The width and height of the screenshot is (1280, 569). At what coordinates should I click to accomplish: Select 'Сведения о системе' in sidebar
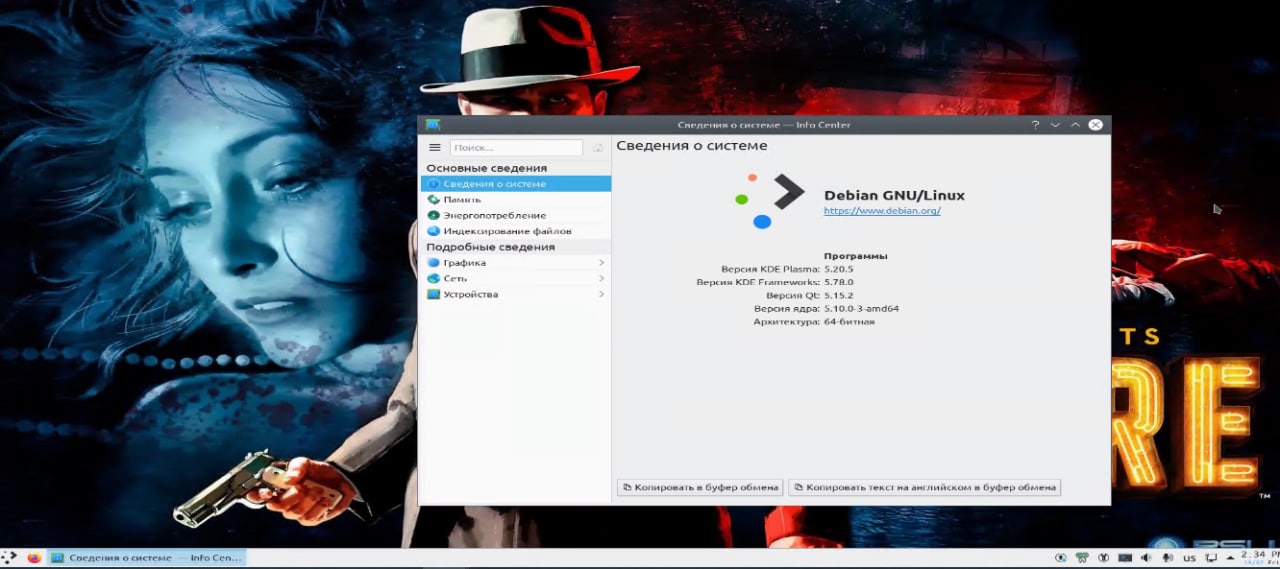[516, 184]
